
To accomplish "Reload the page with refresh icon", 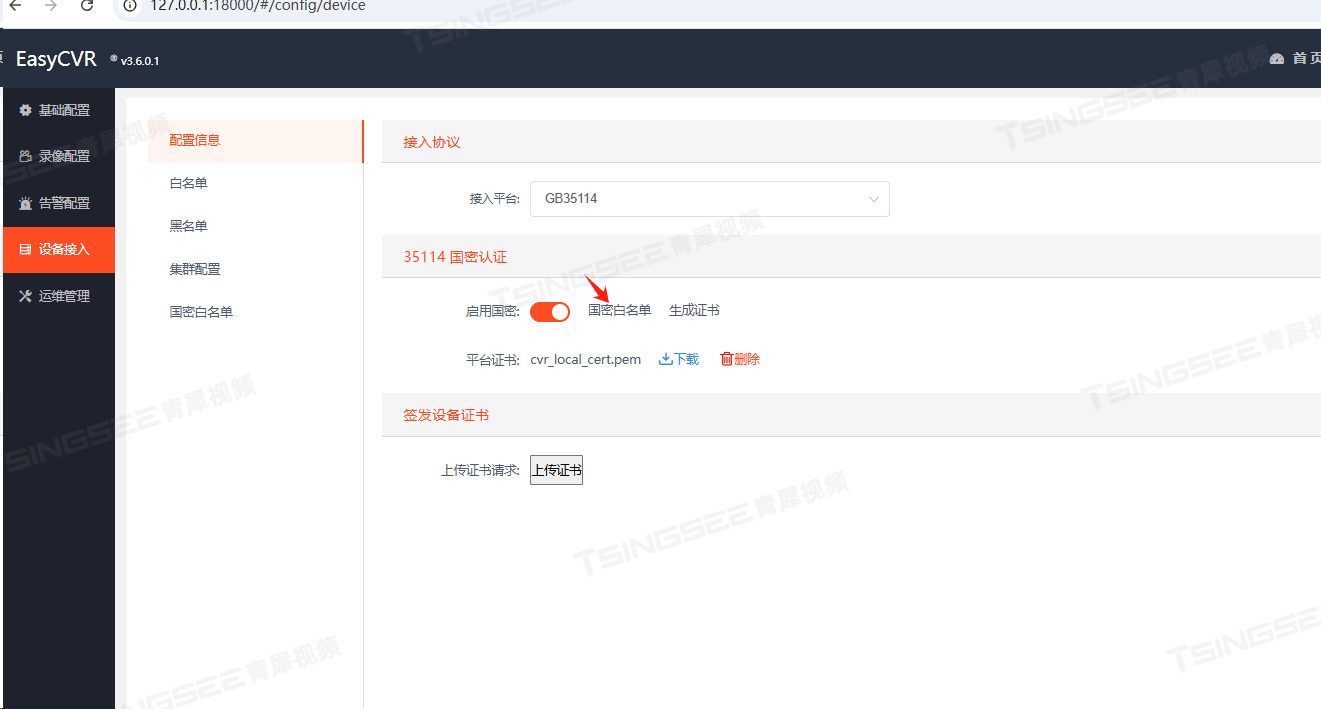I will [87, 6].
